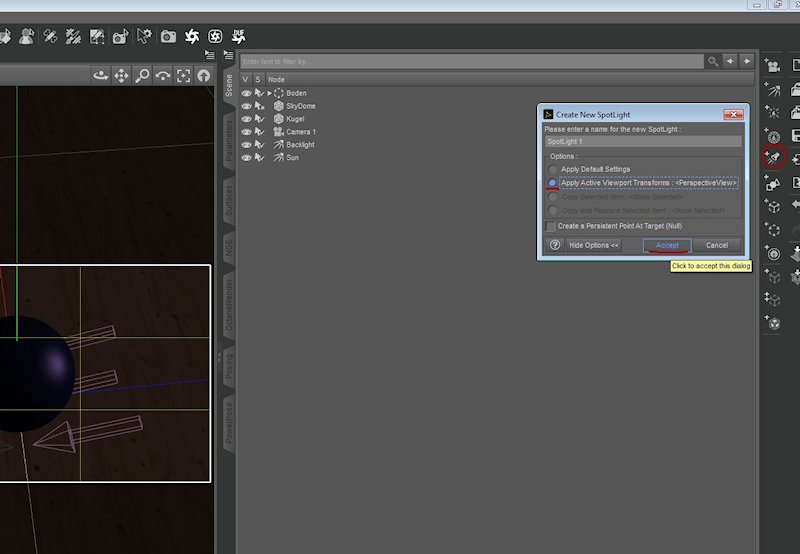Image resolution: width=800 pixels, height=554 pixels.
Task: Click the Enter text to filter by field
Action: click(472, 62)
